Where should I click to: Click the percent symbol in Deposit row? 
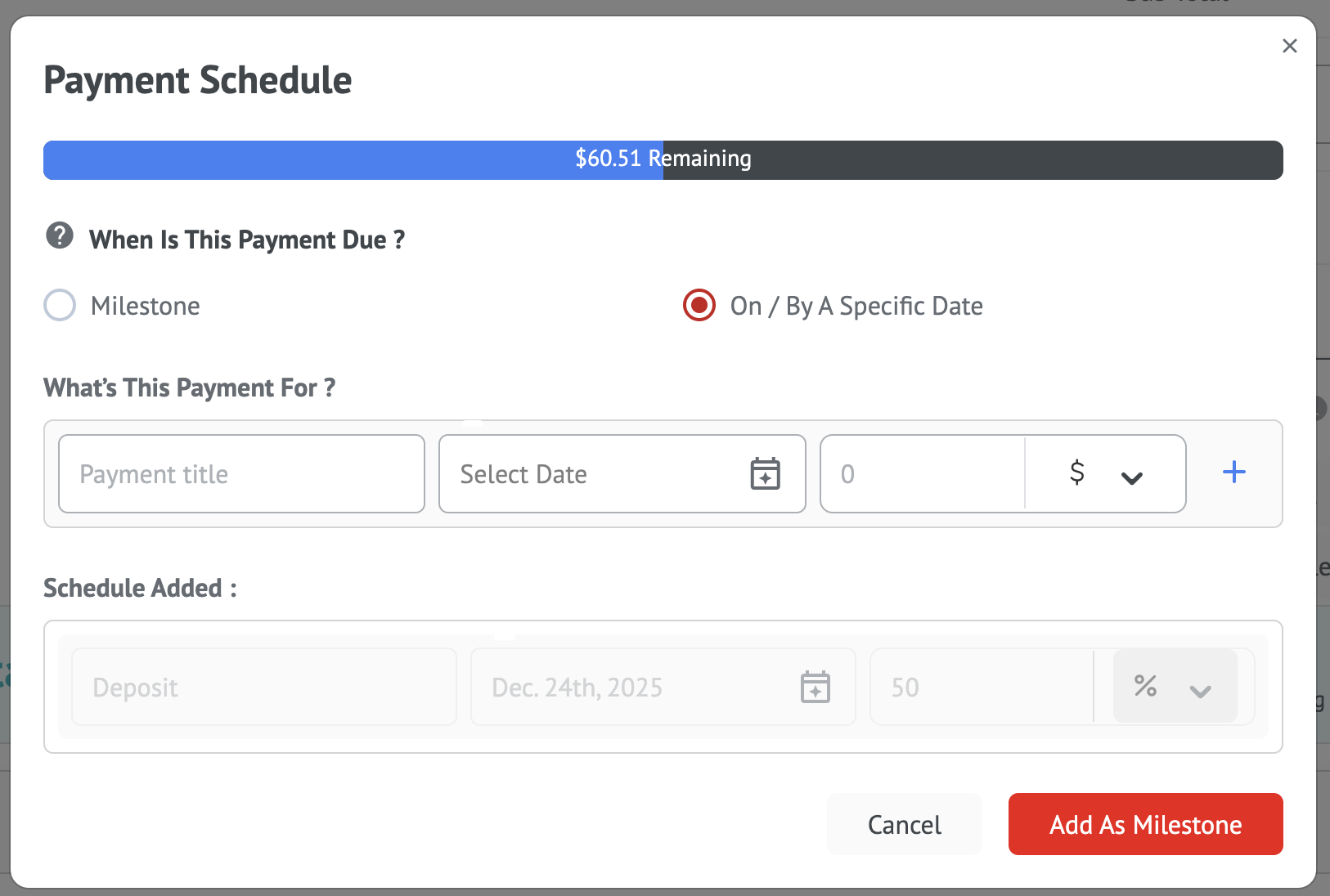[x=1145, y=686]
